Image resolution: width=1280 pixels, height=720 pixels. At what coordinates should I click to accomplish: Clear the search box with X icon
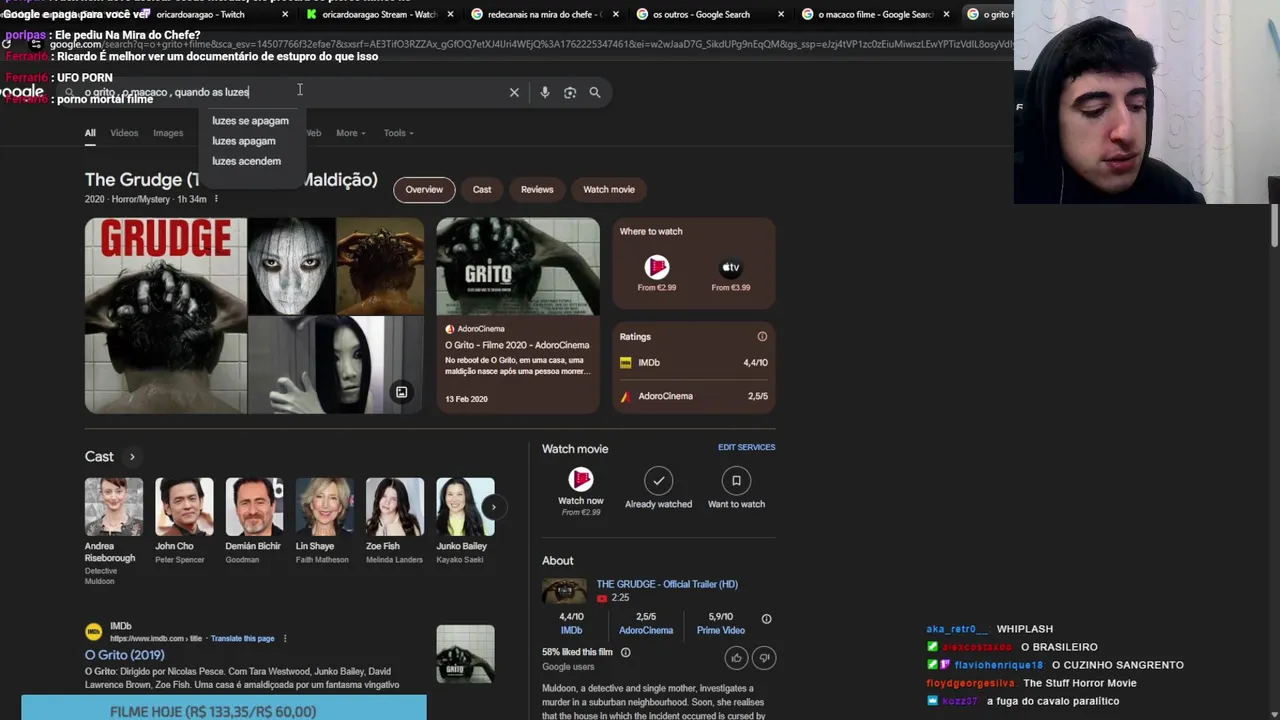tap(514, 92)
